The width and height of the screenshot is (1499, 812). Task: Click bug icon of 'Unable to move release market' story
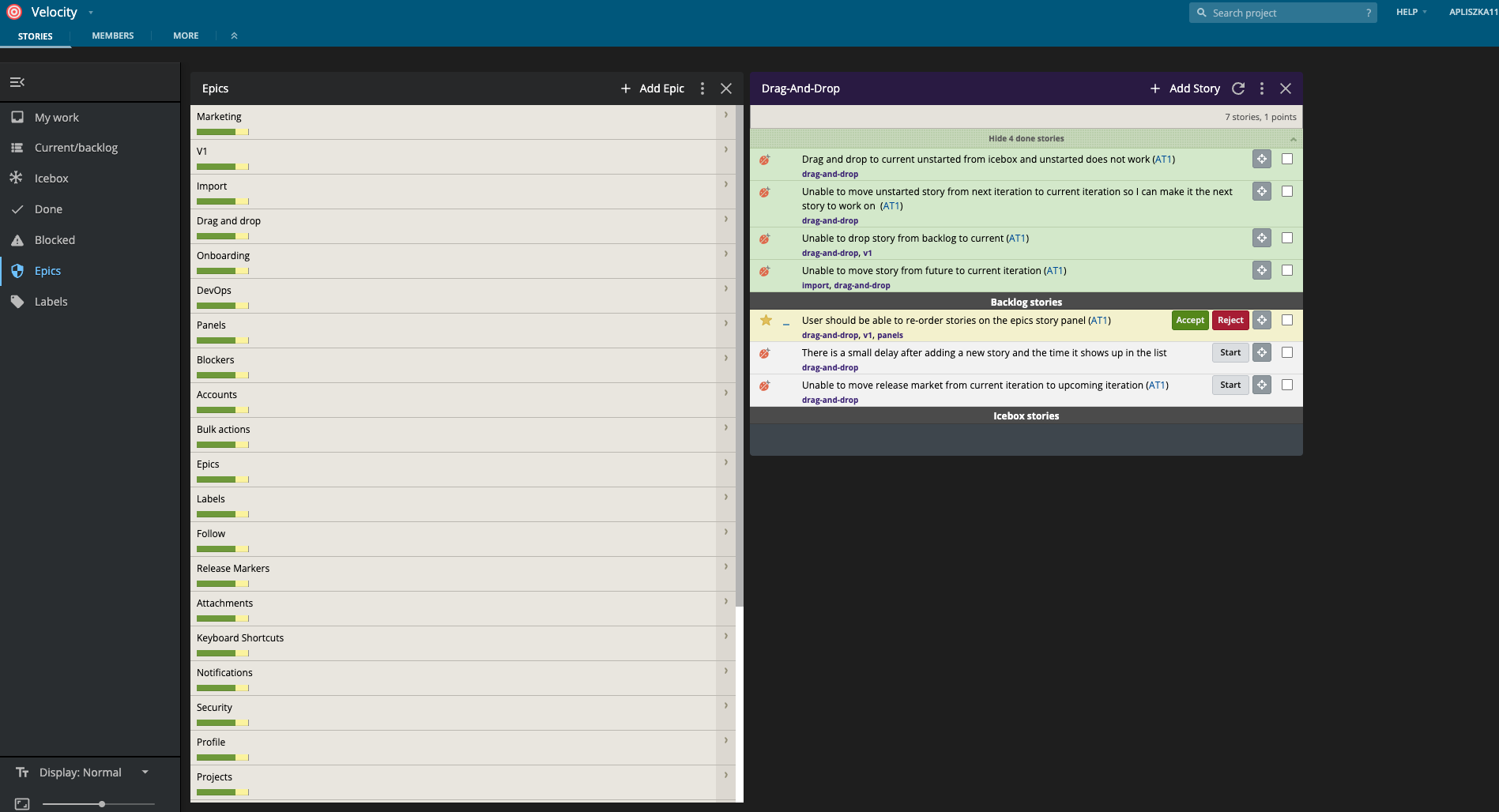(765, 385)
